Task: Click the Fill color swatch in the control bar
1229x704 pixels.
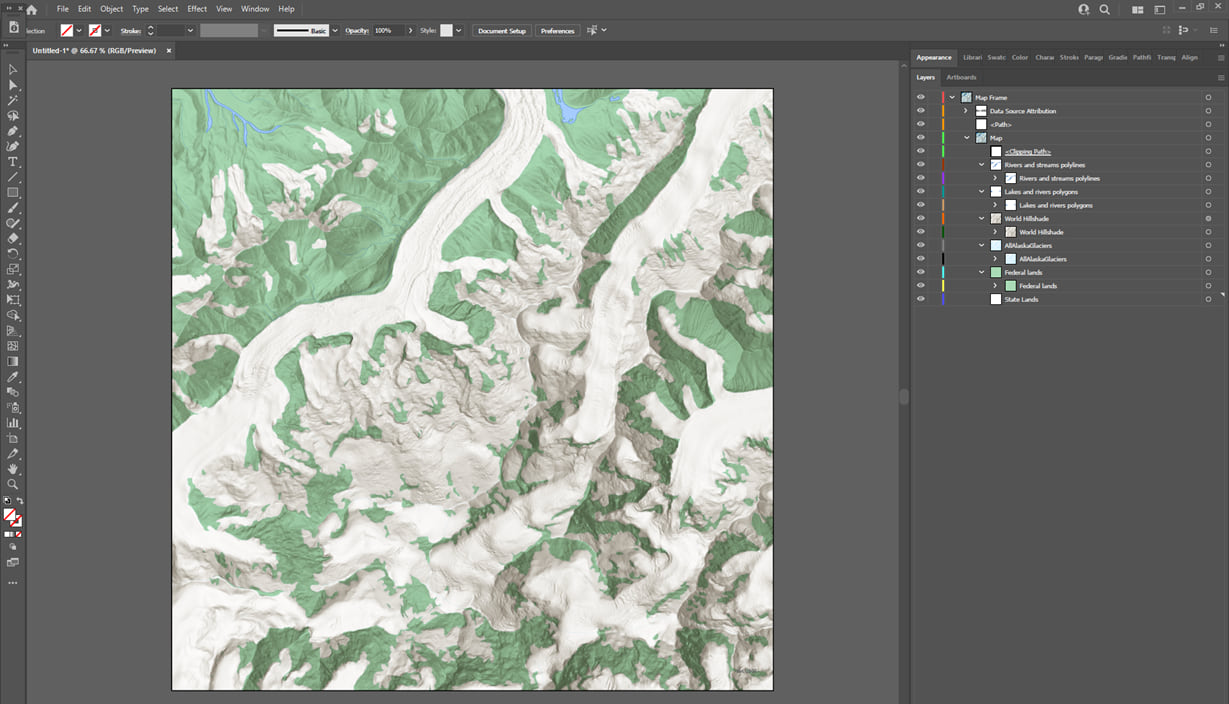Action: coord(66,30)
